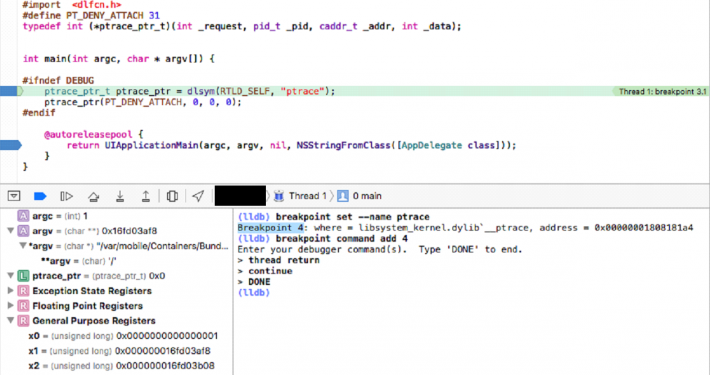Image resolution: width=710 pixels, height=375 pixels.
Task: Click the Thread 1 spool icon
Action: pyautogui.click(x=279, y=196)
